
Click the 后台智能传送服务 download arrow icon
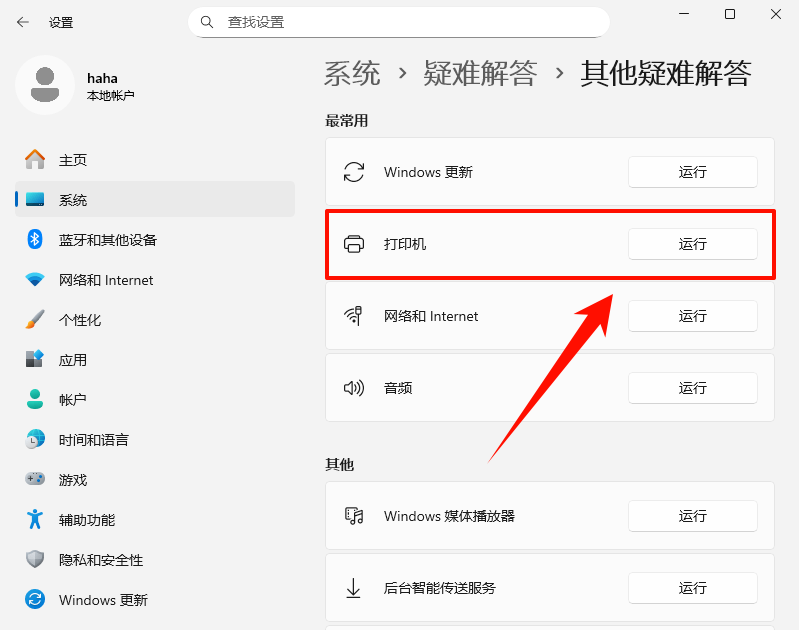click(354, 588)
